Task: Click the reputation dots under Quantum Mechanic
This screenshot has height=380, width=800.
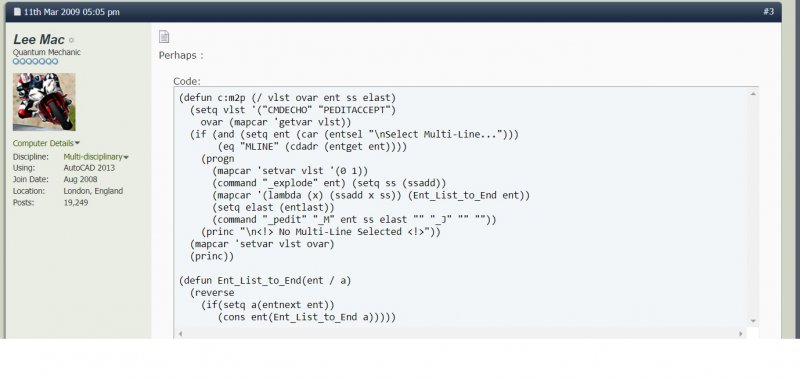Action: pos(36,62)
